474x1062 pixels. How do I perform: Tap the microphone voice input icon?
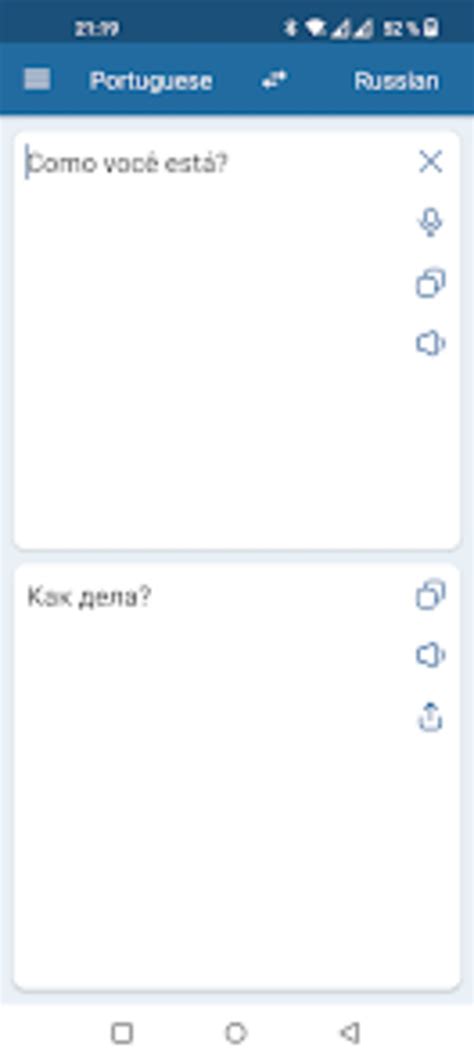pos(431,222)
